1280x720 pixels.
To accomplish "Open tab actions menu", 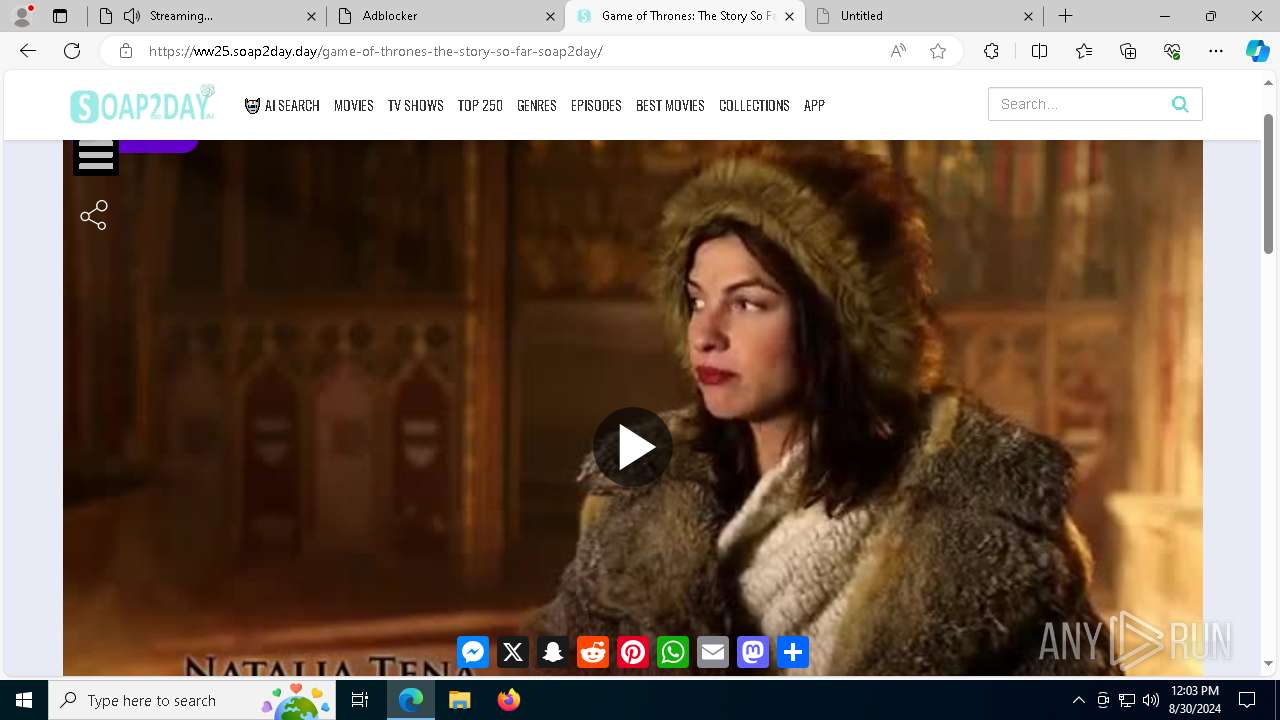I will [60, 16].
